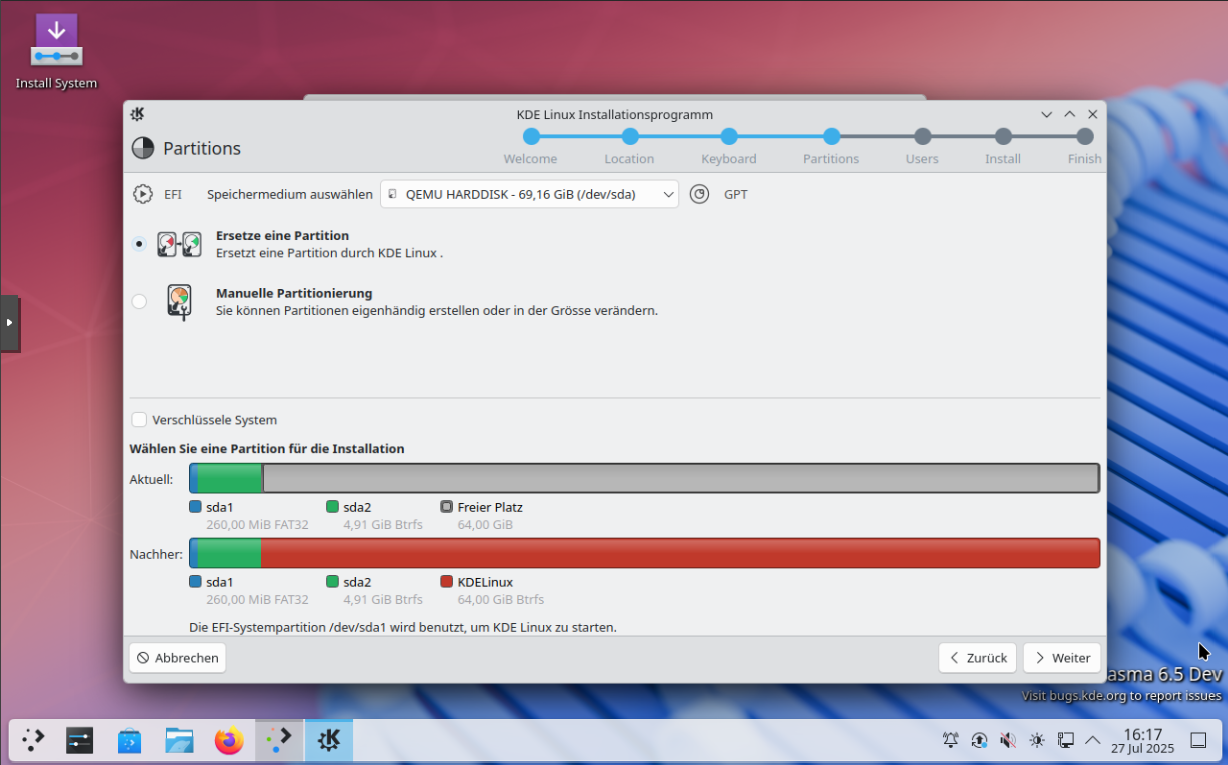Click the red KDELinux legend swatch
This screenshot has width=1228, height=765.
pyautogui.click(x=446, y=581)
